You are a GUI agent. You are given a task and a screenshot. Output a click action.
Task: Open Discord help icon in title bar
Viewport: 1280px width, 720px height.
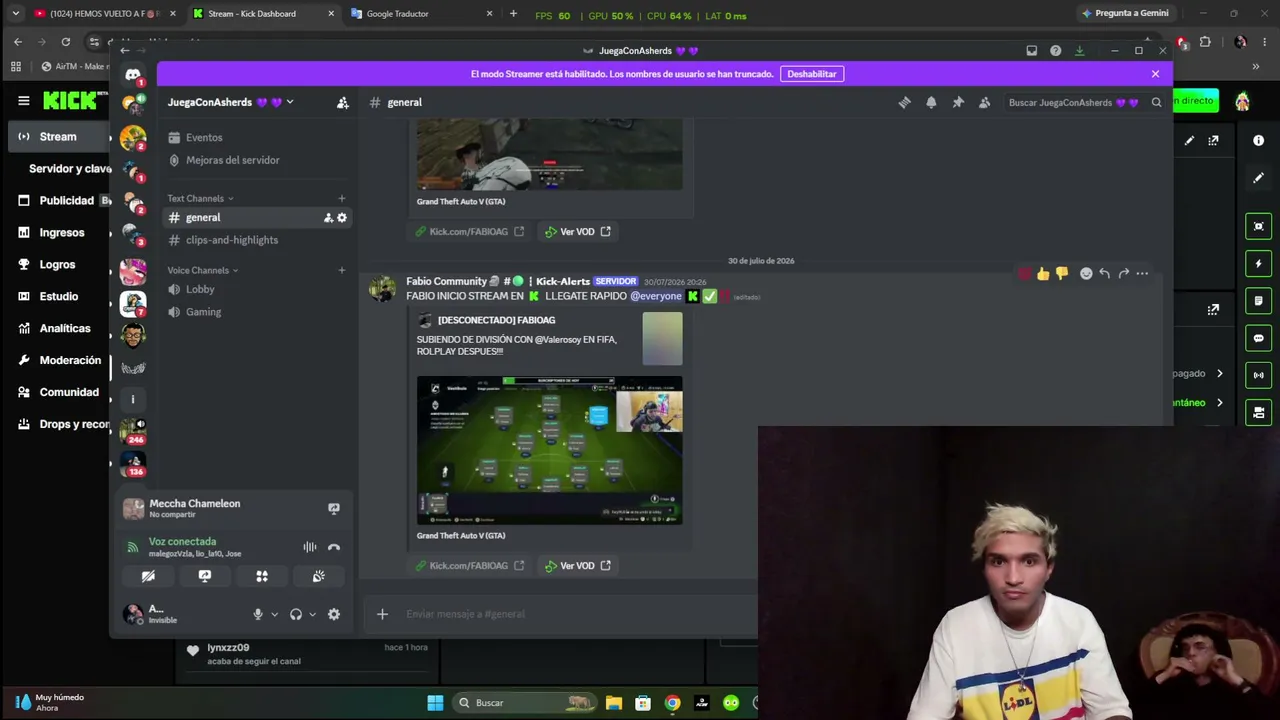(1055, 51)
